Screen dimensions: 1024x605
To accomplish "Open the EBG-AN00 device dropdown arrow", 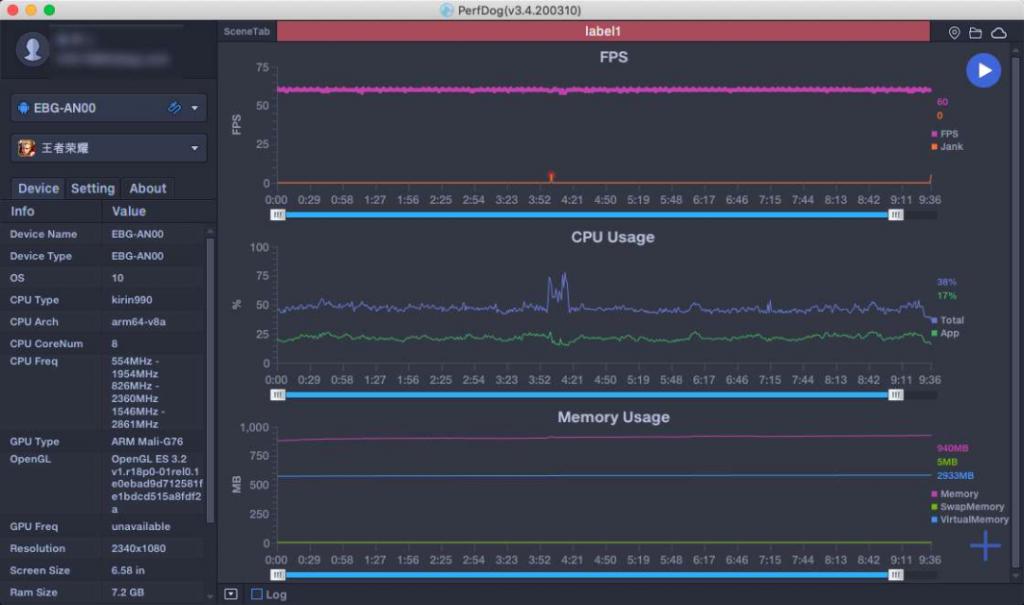I will coord(195,108).
